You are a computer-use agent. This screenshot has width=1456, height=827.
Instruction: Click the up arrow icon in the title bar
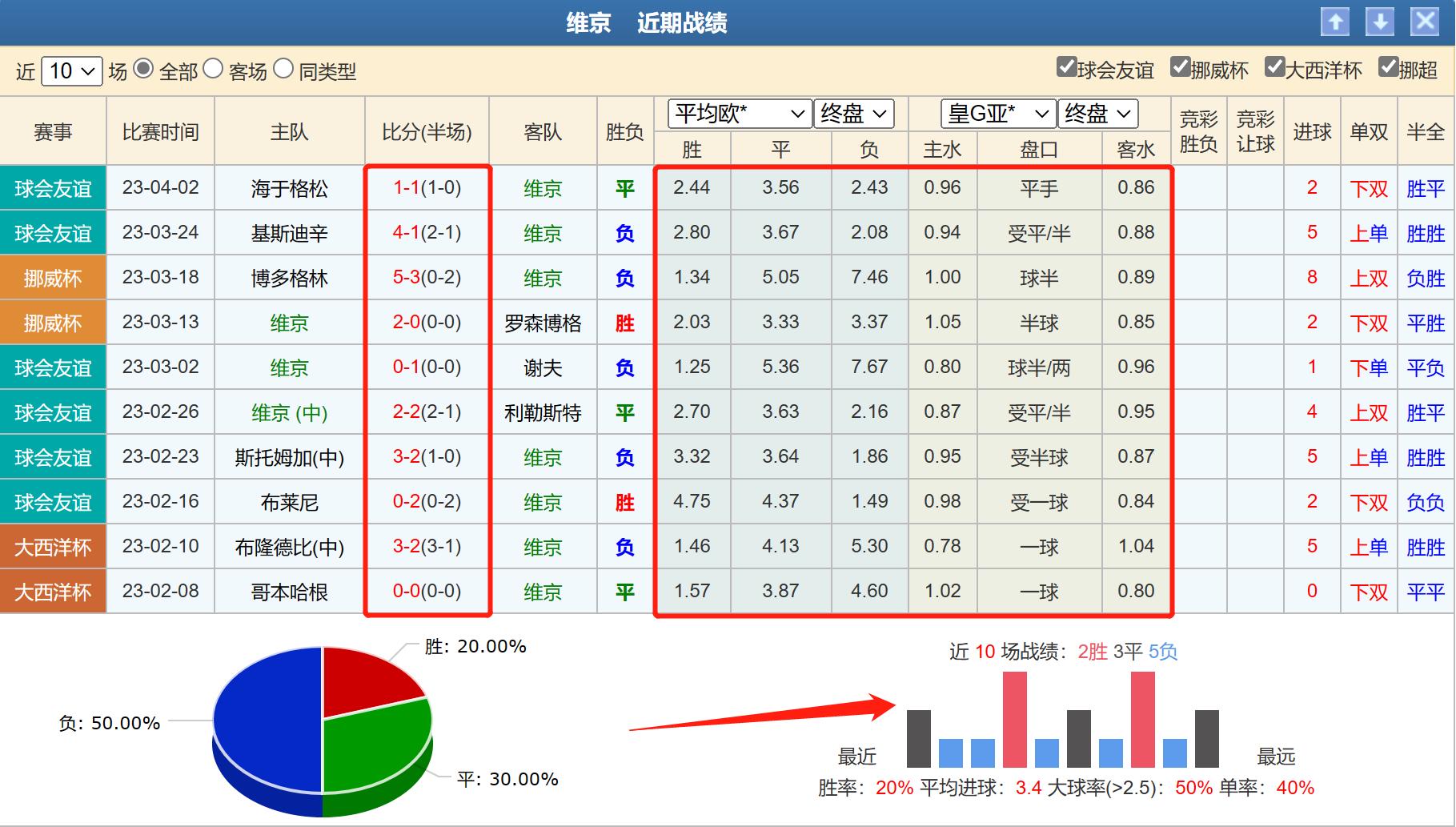point(1335,22)
